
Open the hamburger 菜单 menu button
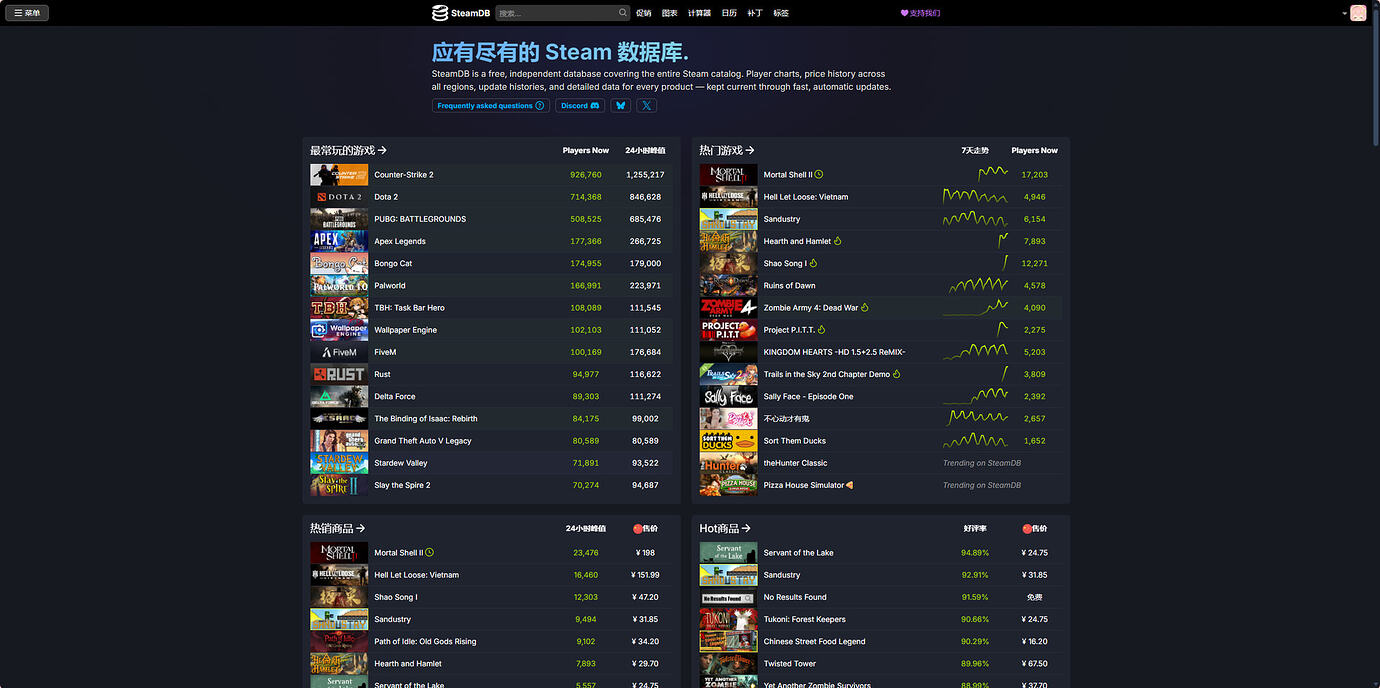click(x=26, y=13)
